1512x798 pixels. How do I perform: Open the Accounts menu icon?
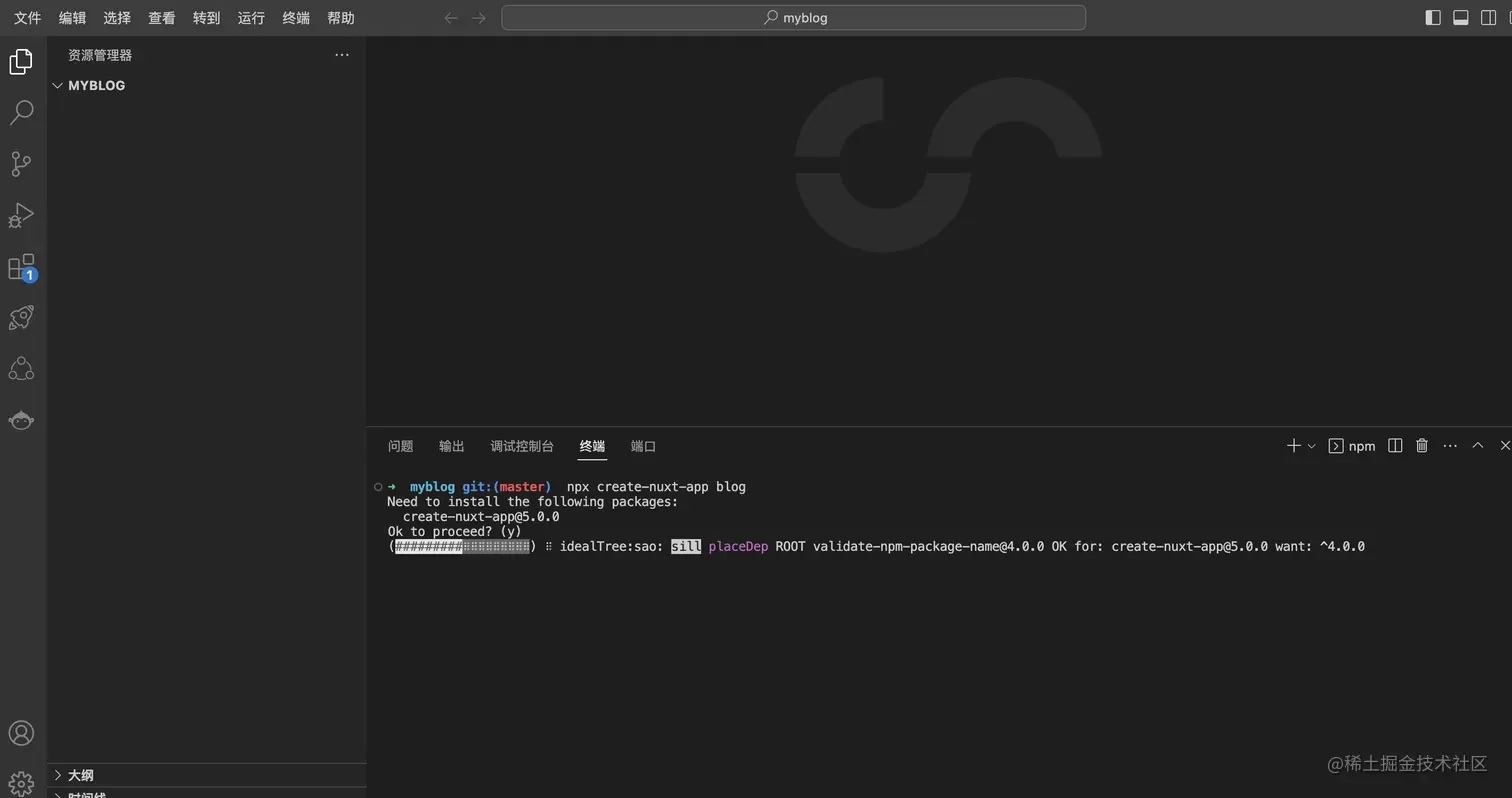pos(21,733)
